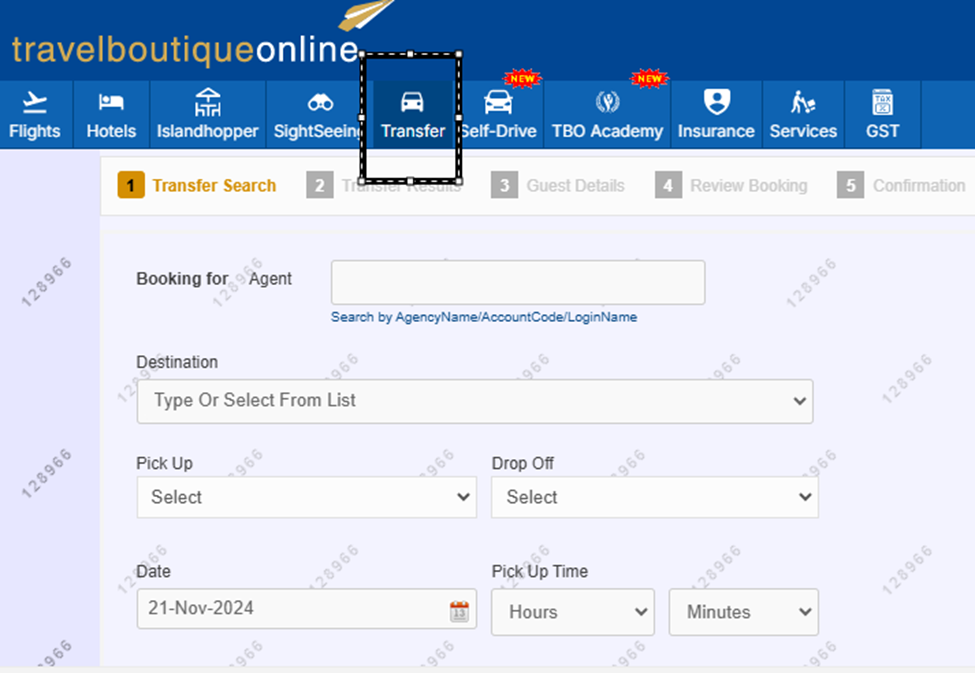Click the SightSeeing binoculars icon
The height and width of the screenshot is (673, 975).
(320, 102)
